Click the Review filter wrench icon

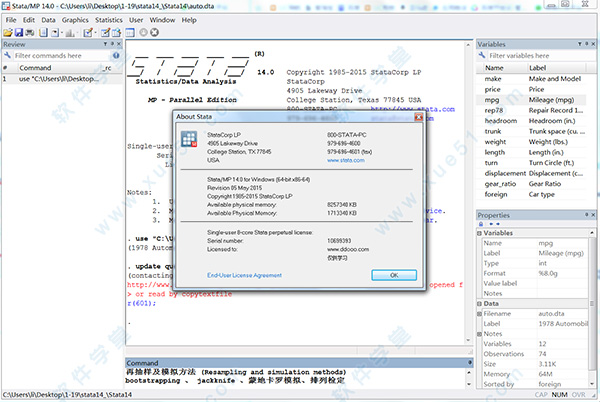point(8,56)
